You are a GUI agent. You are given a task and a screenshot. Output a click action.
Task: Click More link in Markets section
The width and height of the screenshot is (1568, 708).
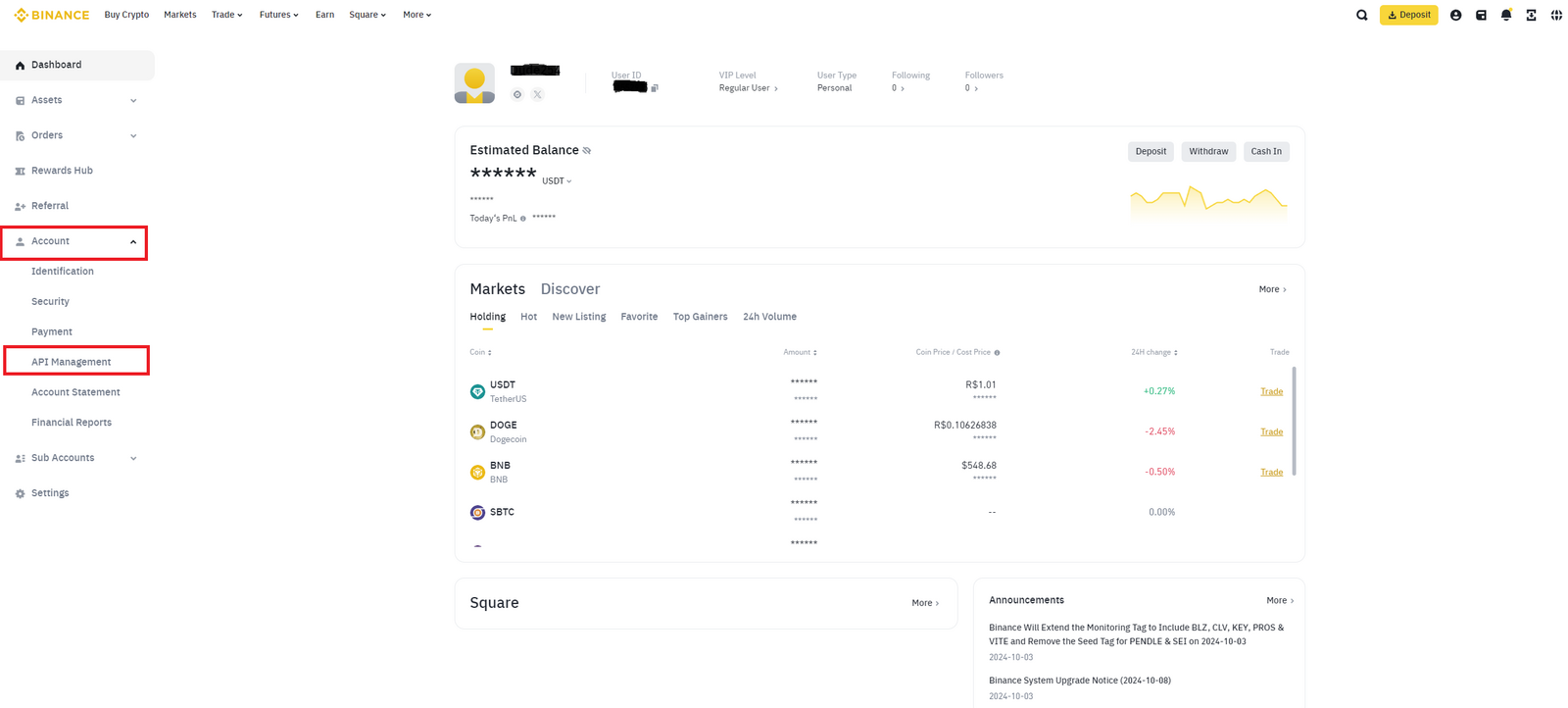coord(1272,289)
